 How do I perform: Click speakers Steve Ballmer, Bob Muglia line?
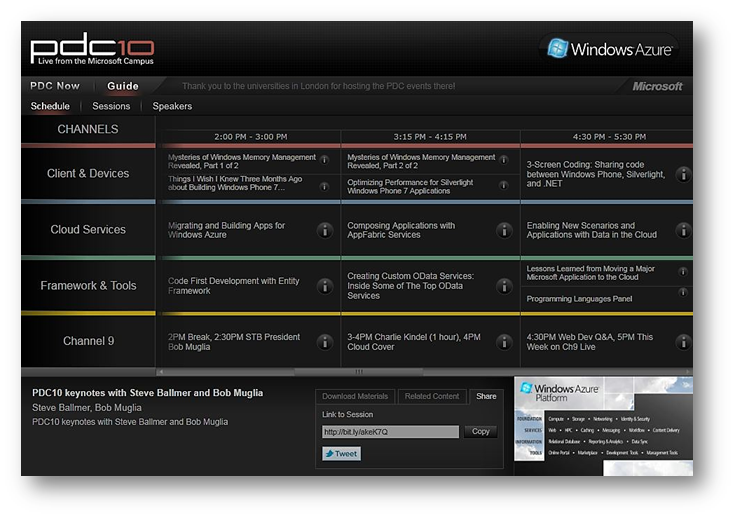click(x=87, y=408)
